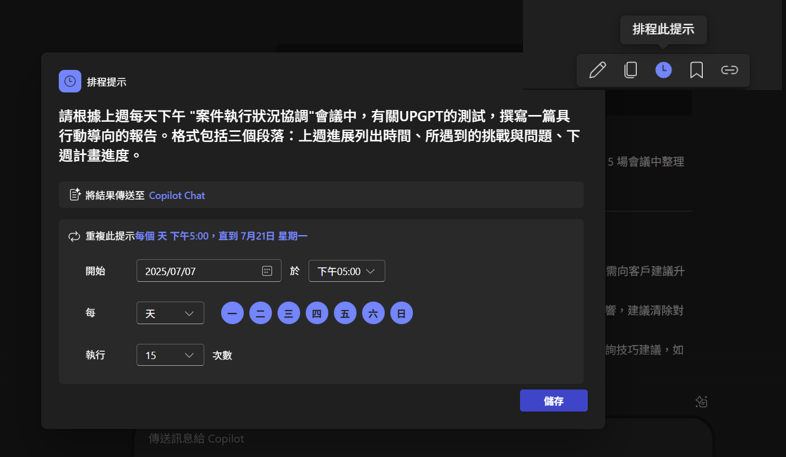Viewport: 786px width, 457px height.
Task: Click the 儲存 save button
Action: pyautogui.click(x=553, y=401)
